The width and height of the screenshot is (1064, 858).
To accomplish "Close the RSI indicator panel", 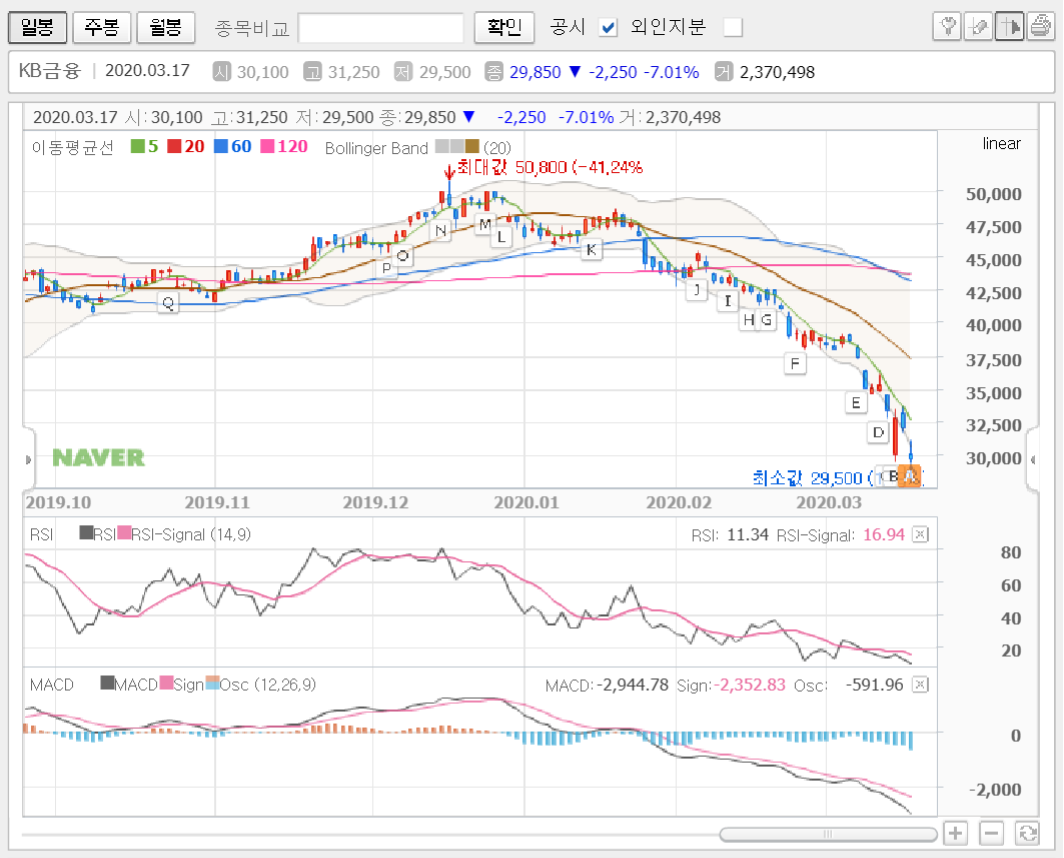I will (x=920, y=535).
